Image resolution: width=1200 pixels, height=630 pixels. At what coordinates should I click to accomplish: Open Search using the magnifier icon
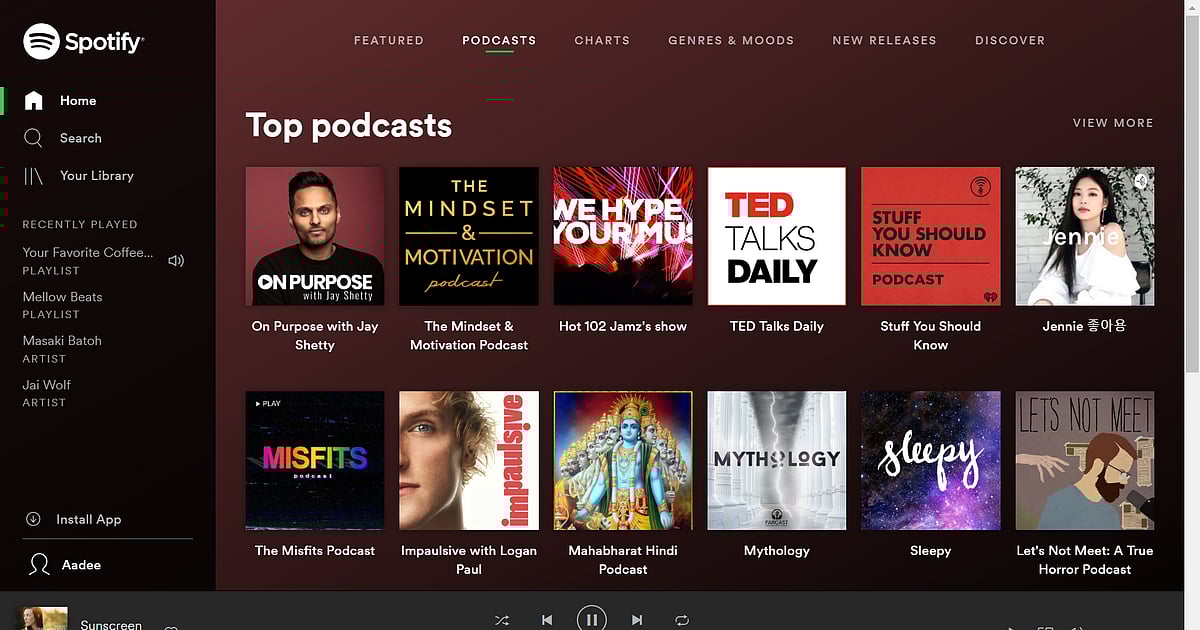click(x=34, y=138)
